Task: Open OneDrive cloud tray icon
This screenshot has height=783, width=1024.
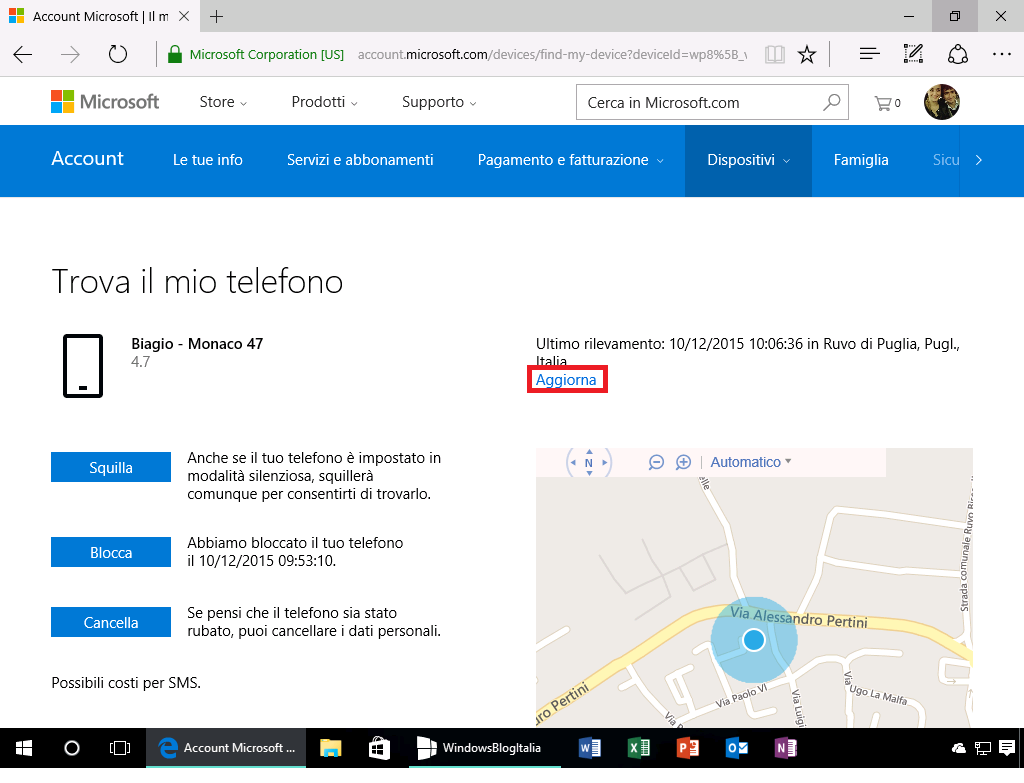Action: [959, 748]
